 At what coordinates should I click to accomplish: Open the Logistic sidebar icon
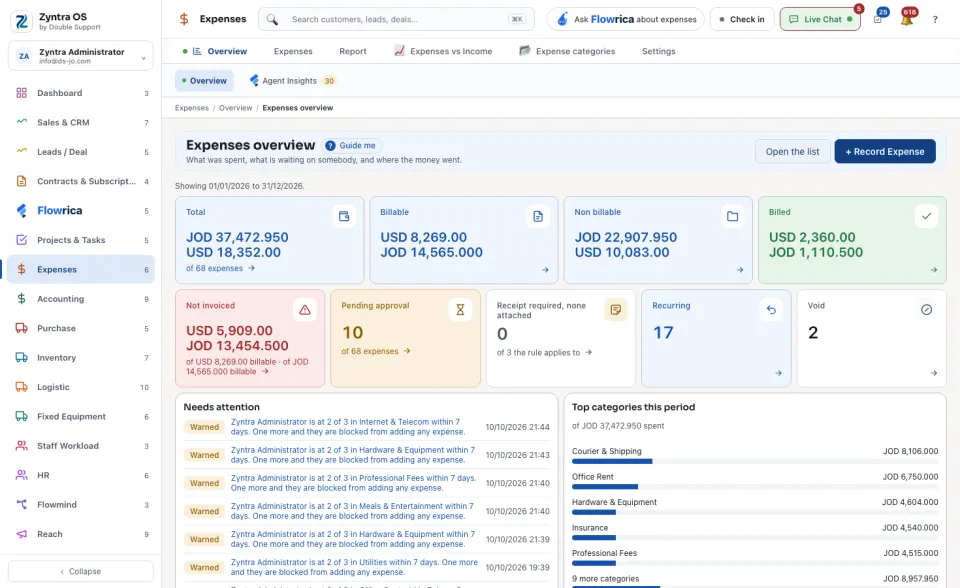21,387
